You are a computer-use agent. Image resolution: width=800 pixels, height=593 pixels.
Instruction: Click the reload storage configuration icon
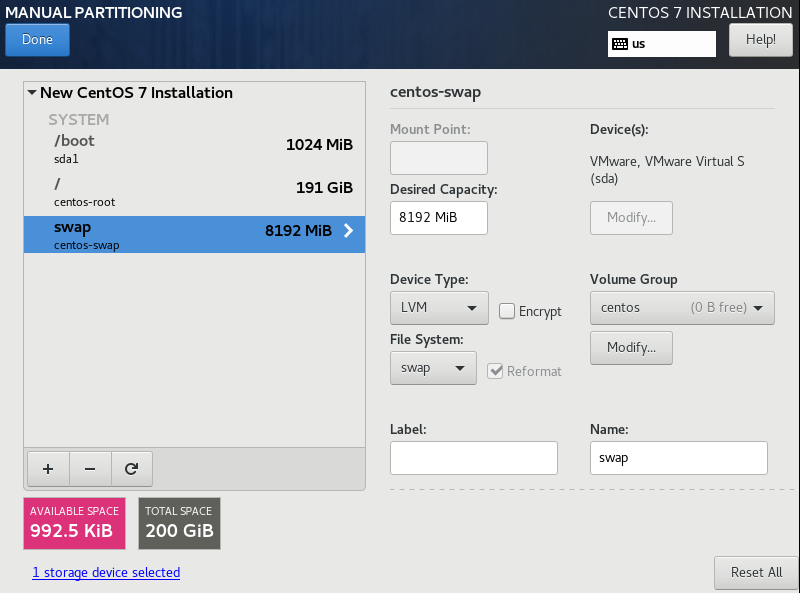[x=131, y=467]
